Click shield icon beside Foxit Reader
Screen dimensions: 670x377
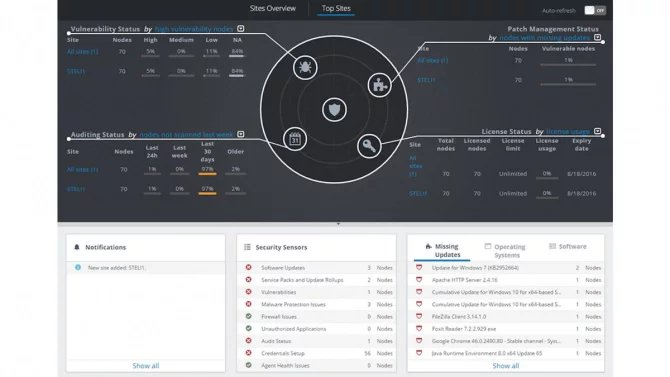pos(419,329)
